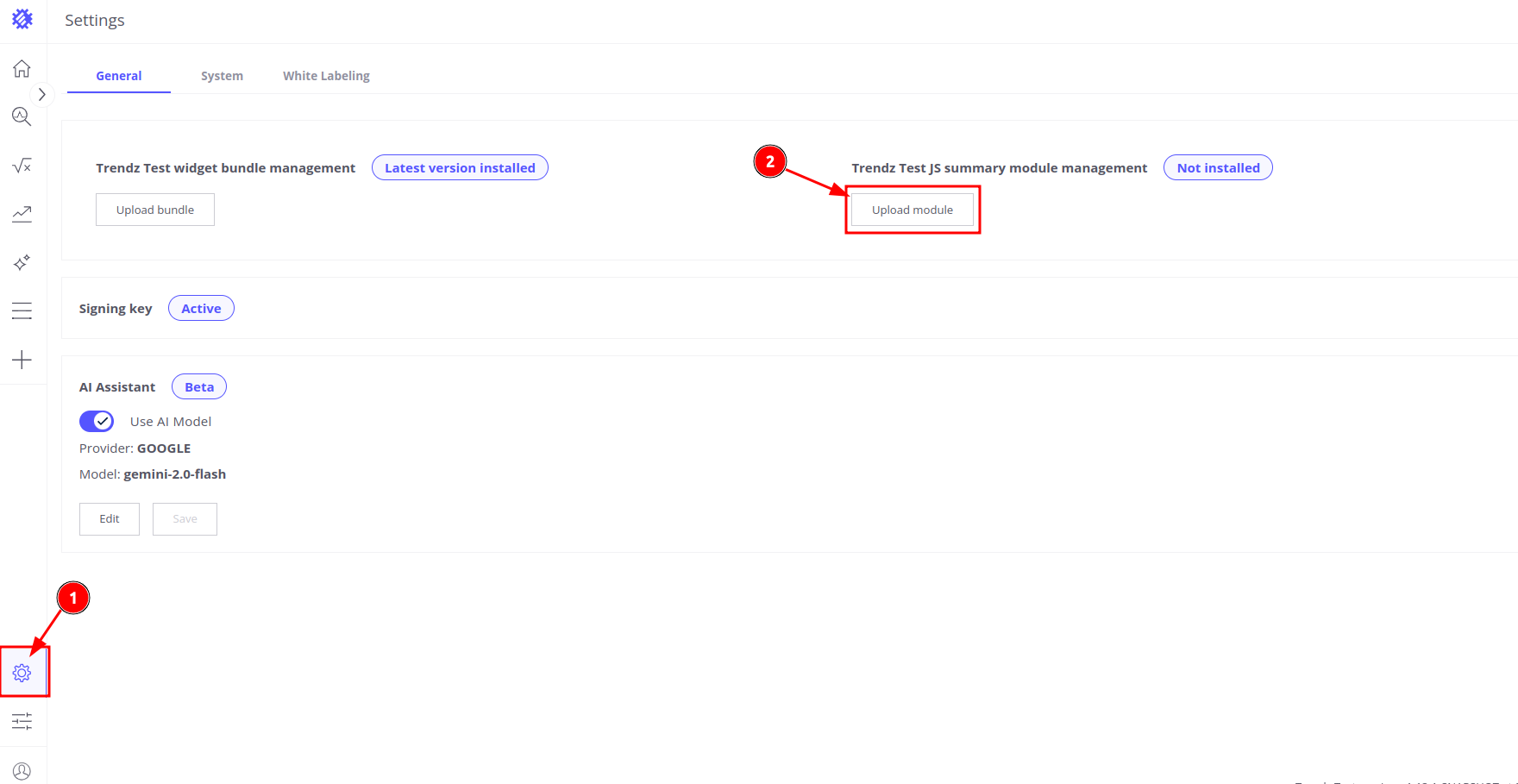Open the sliders configuration icon
Image resolution: width=1518 pixels, height=784 pixels.
pyautogui.click(x=22, y=721)
